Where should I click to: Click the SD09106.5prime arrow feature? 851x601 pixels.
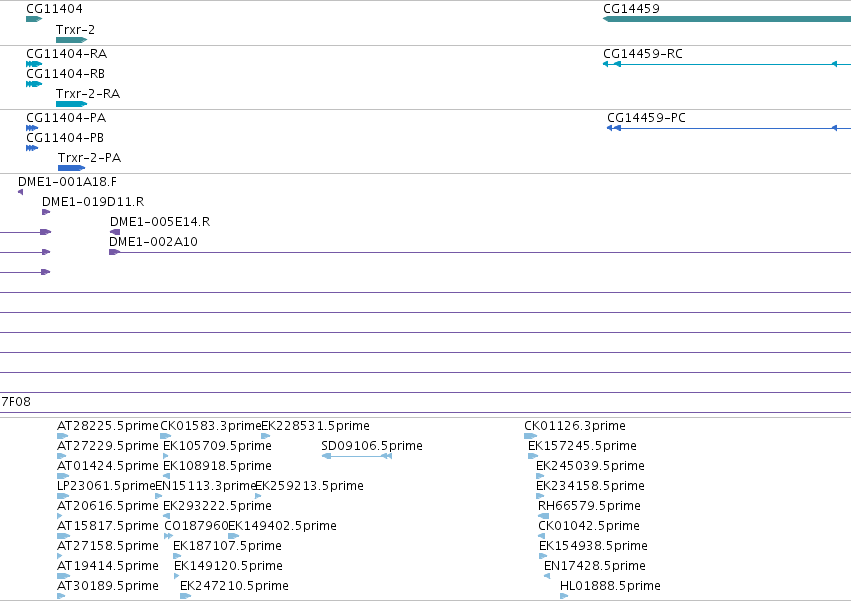point(357,456)
